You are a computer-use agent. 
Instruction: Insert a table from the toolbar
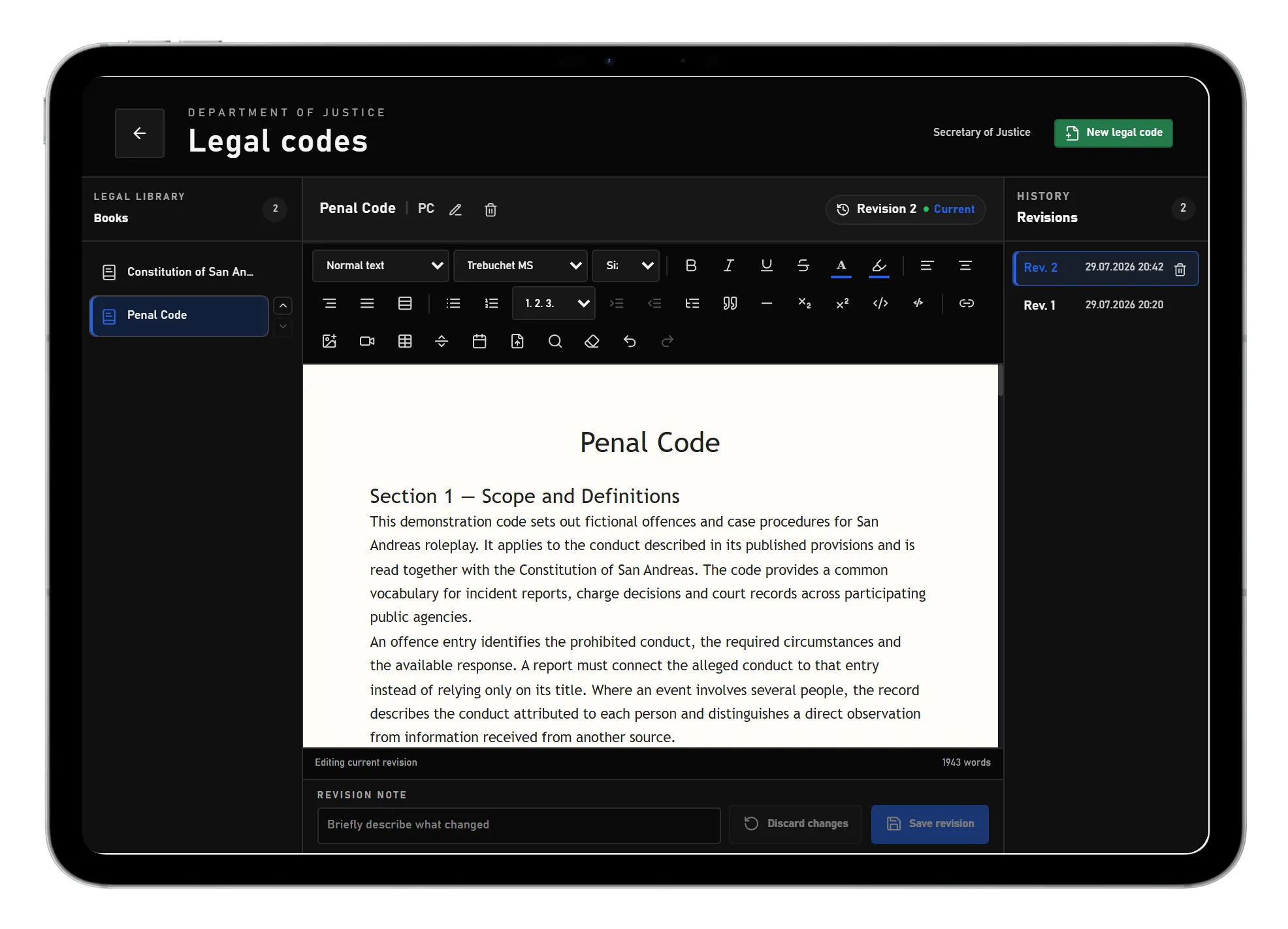pyautogui.click(x=405, y=341)
